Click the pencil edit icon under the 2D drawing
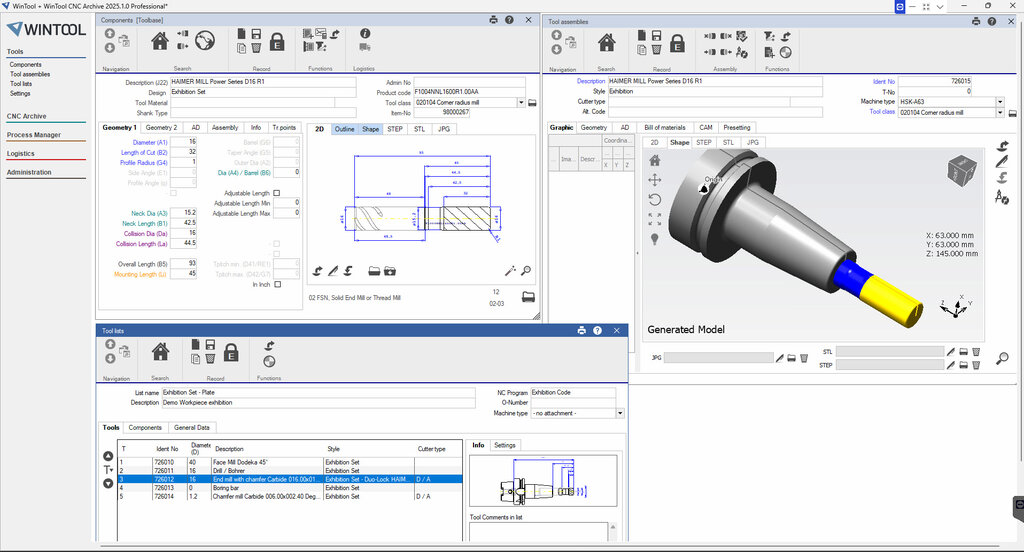Viewport: 1024px width, 552px height. (333, 270)
